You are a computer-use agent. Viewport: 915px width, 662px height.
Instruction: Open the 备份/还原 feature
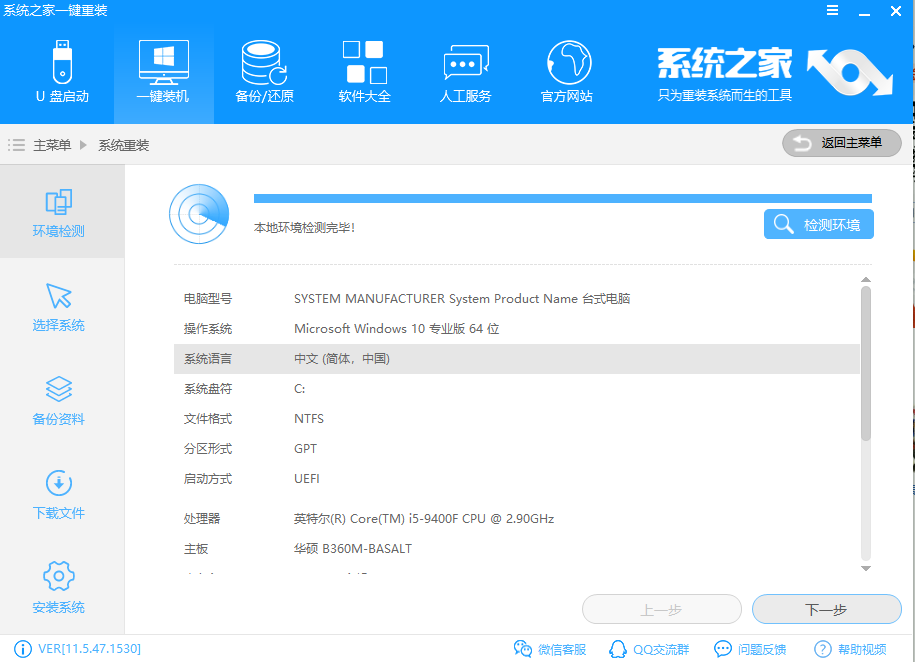(x=263, y=70)
